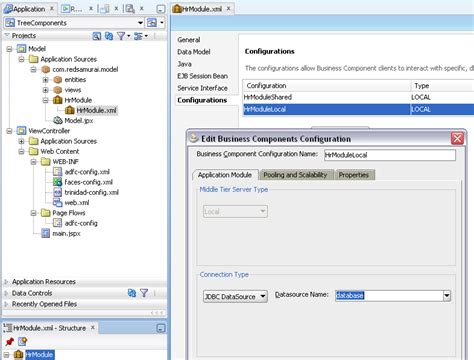
Task: Click the search icon in Projects toolbar
Action: tap(96, 36)
